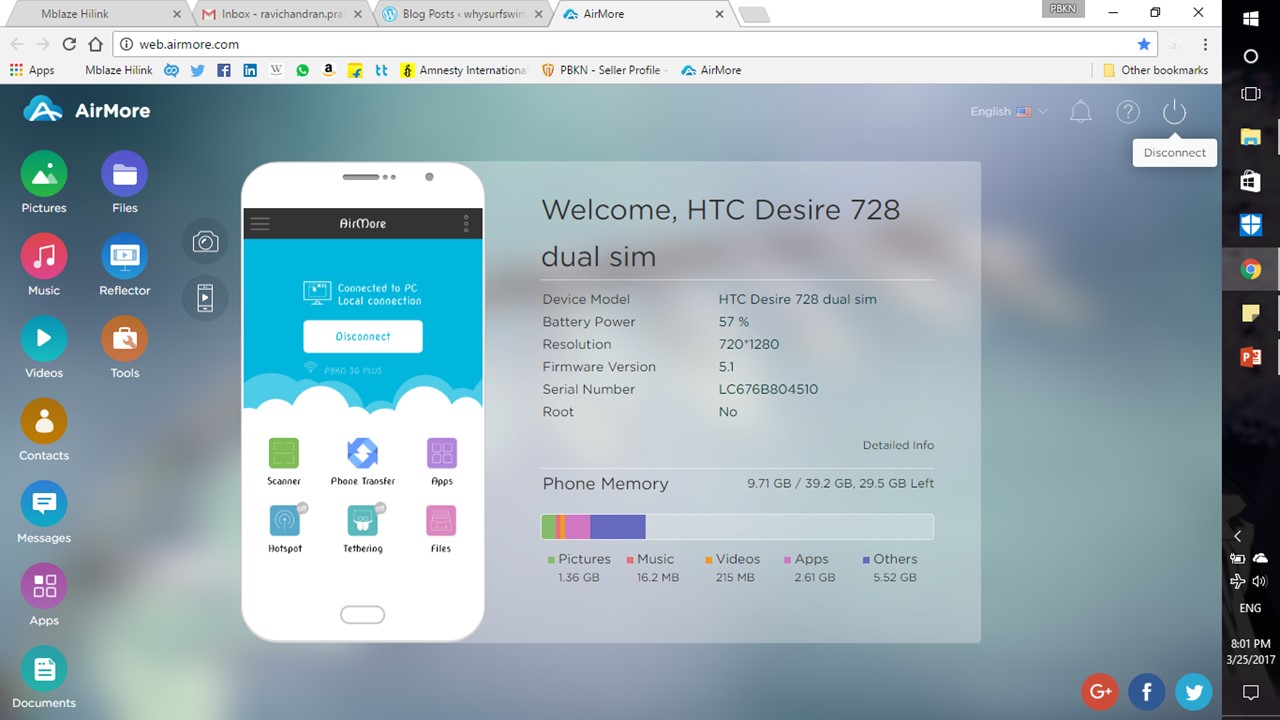The width and height of the screenshot is (1280, 720).
Task: Click the power Disconnect icon
Action: click(1174, 112)
